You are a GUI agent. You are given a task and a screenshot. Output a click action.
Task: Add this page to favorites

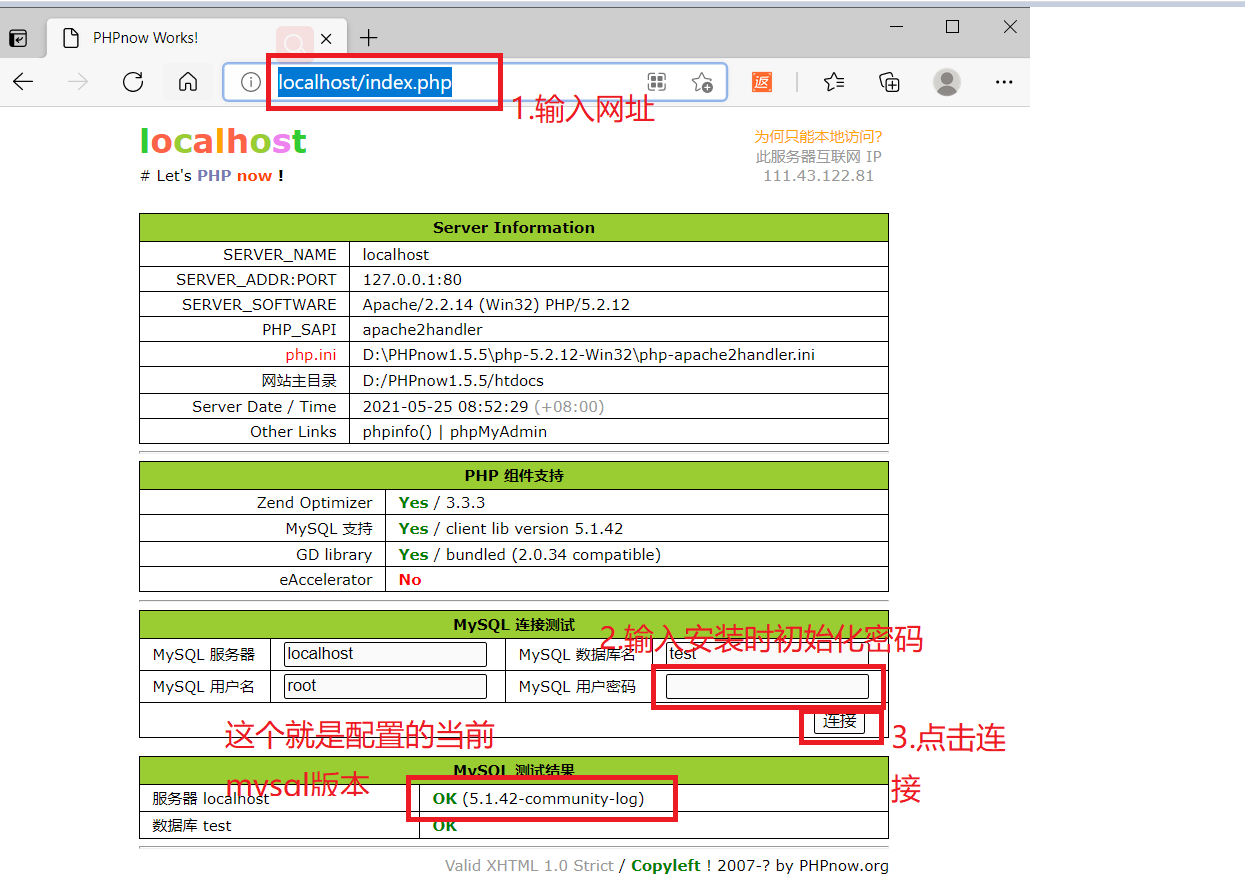coord(702,83)
